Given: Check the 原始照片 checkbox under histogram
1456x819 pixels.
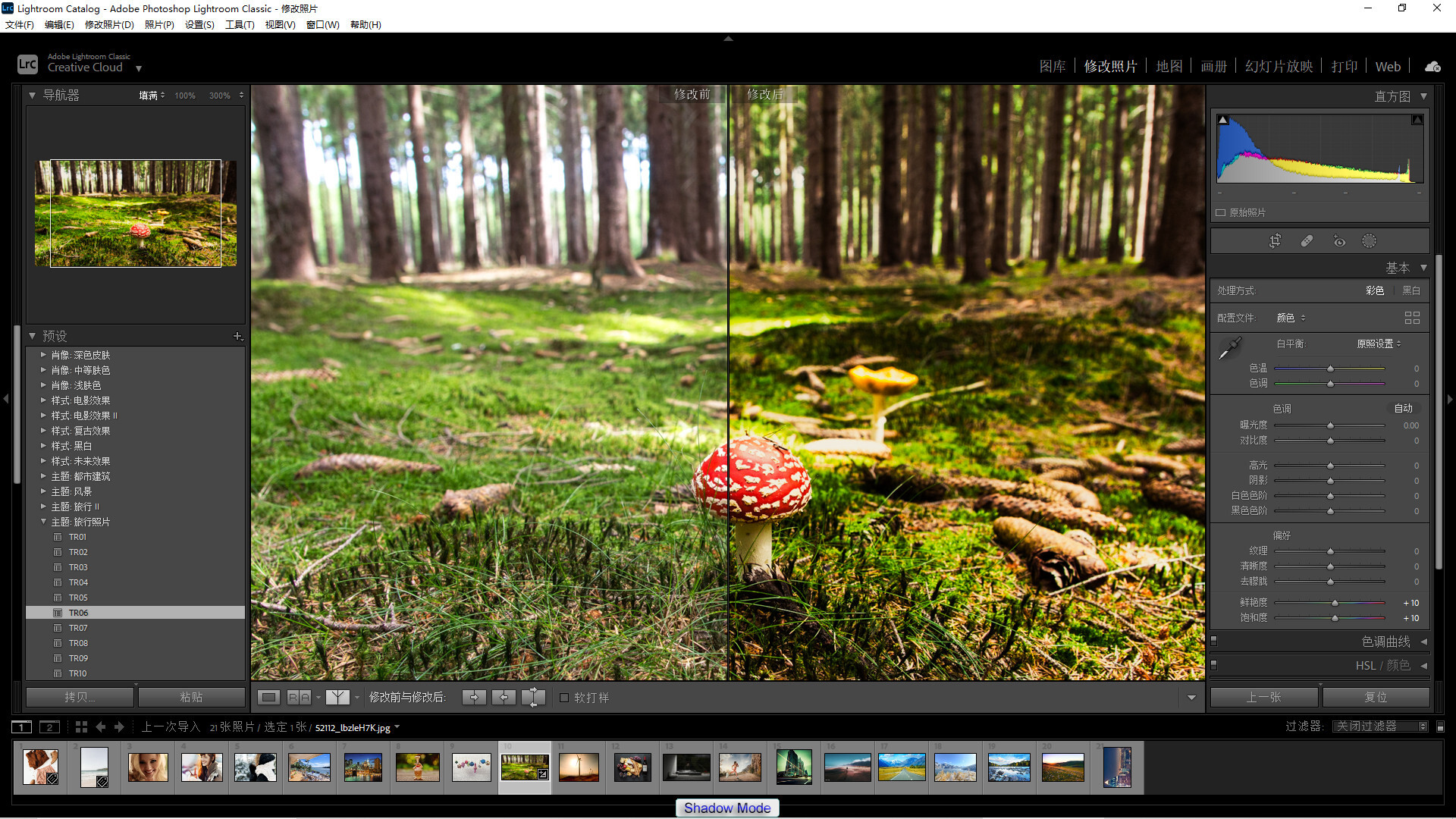Looking at the screenshot, I should coord(1221,213).
